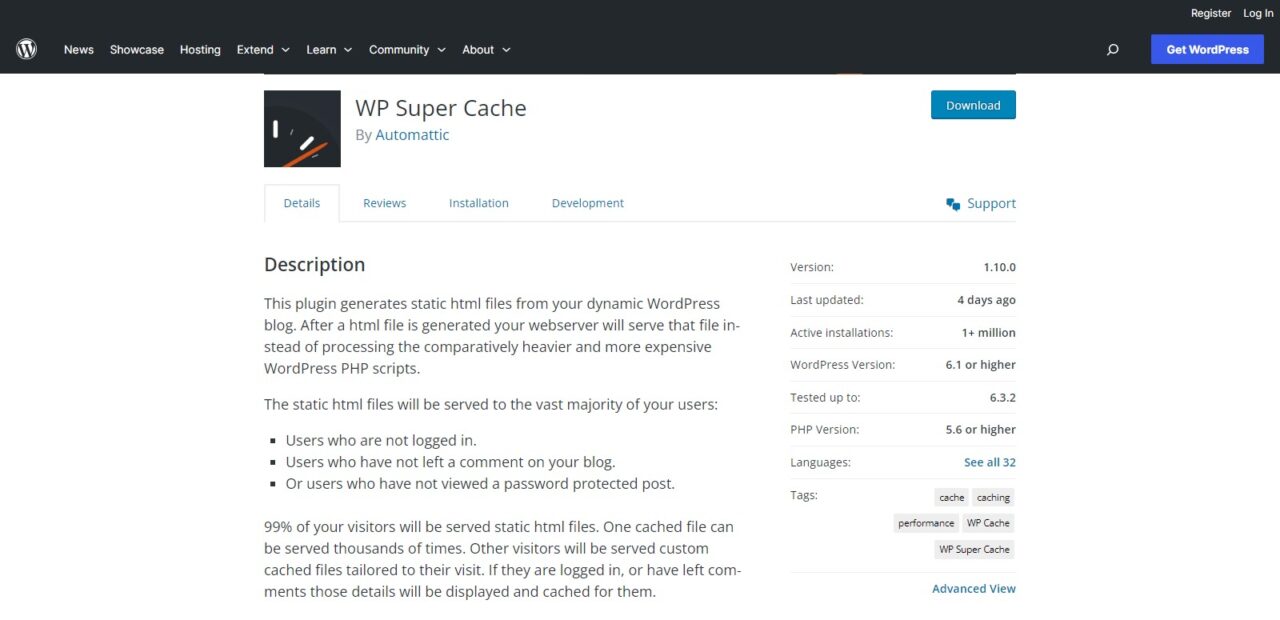Expand the Extend menu chevron
1280x620 pixels.
pyautogui.click(x=286, y=50)
